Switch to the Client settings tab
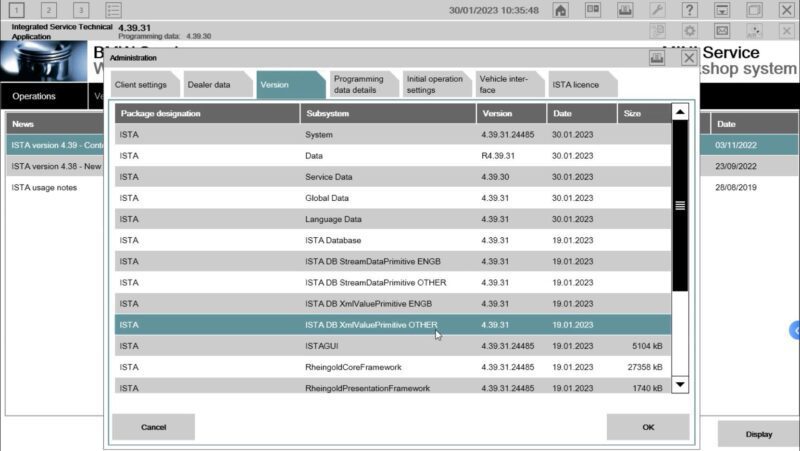 145,85
